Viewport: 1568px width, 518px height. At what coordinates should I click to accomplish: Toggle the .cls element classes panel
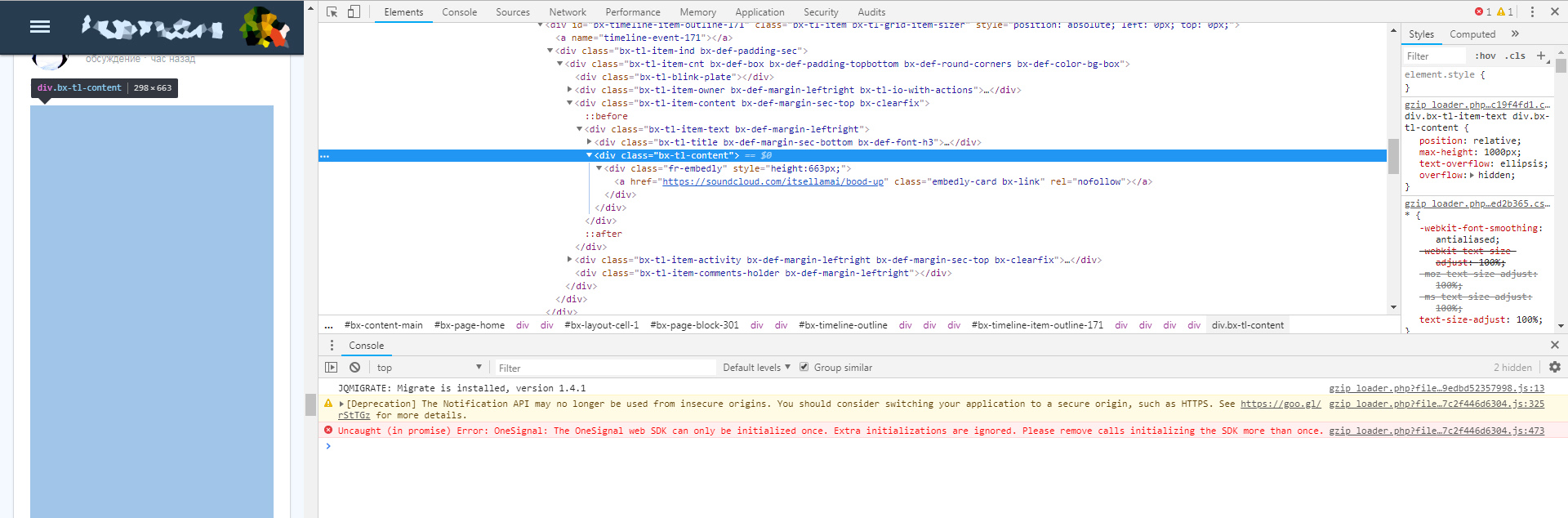pyautogui.click(x=1515, y=56)
